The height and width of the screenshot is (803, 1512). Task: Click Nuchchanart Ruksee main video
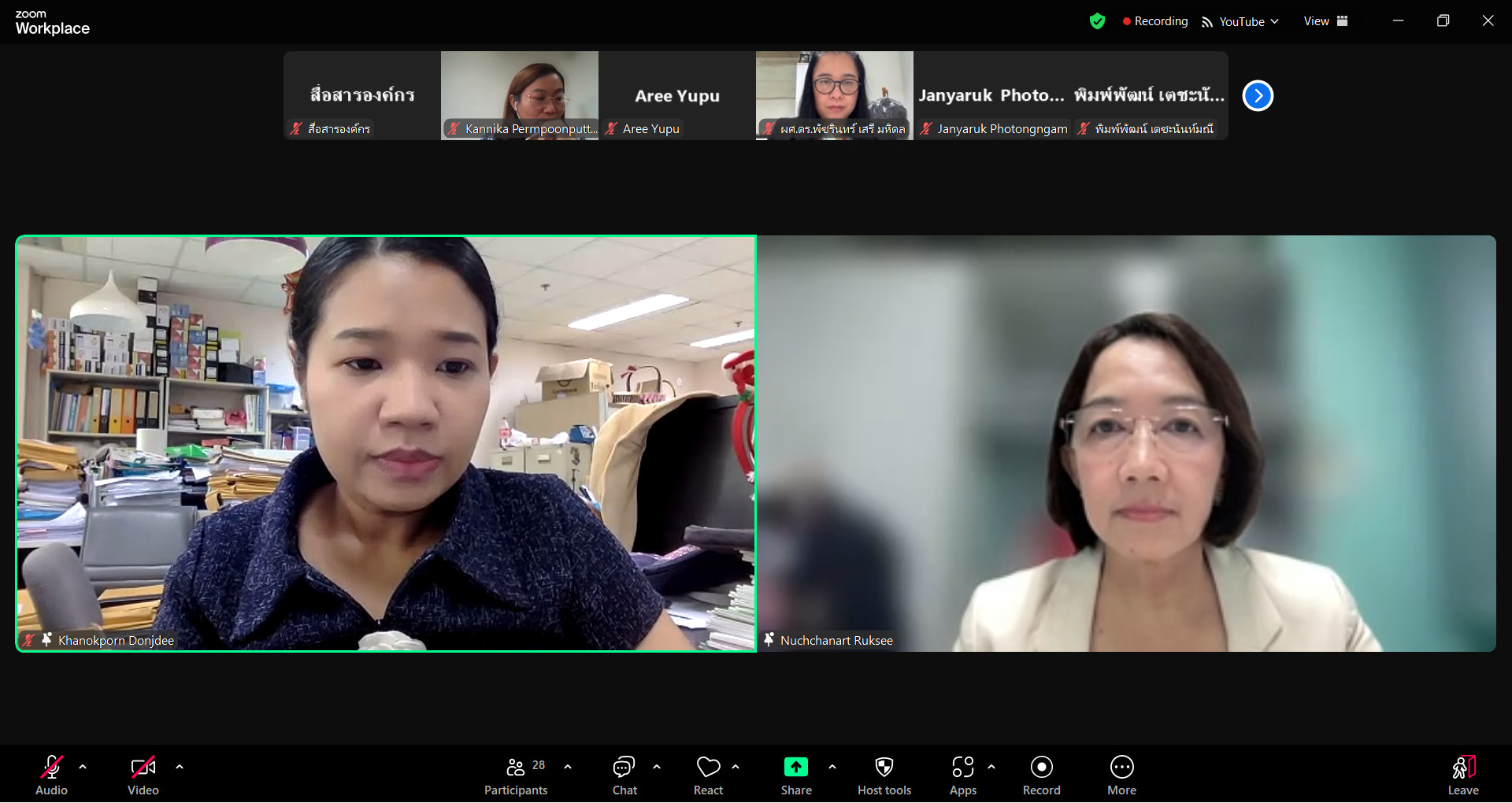coord(1126,443)
